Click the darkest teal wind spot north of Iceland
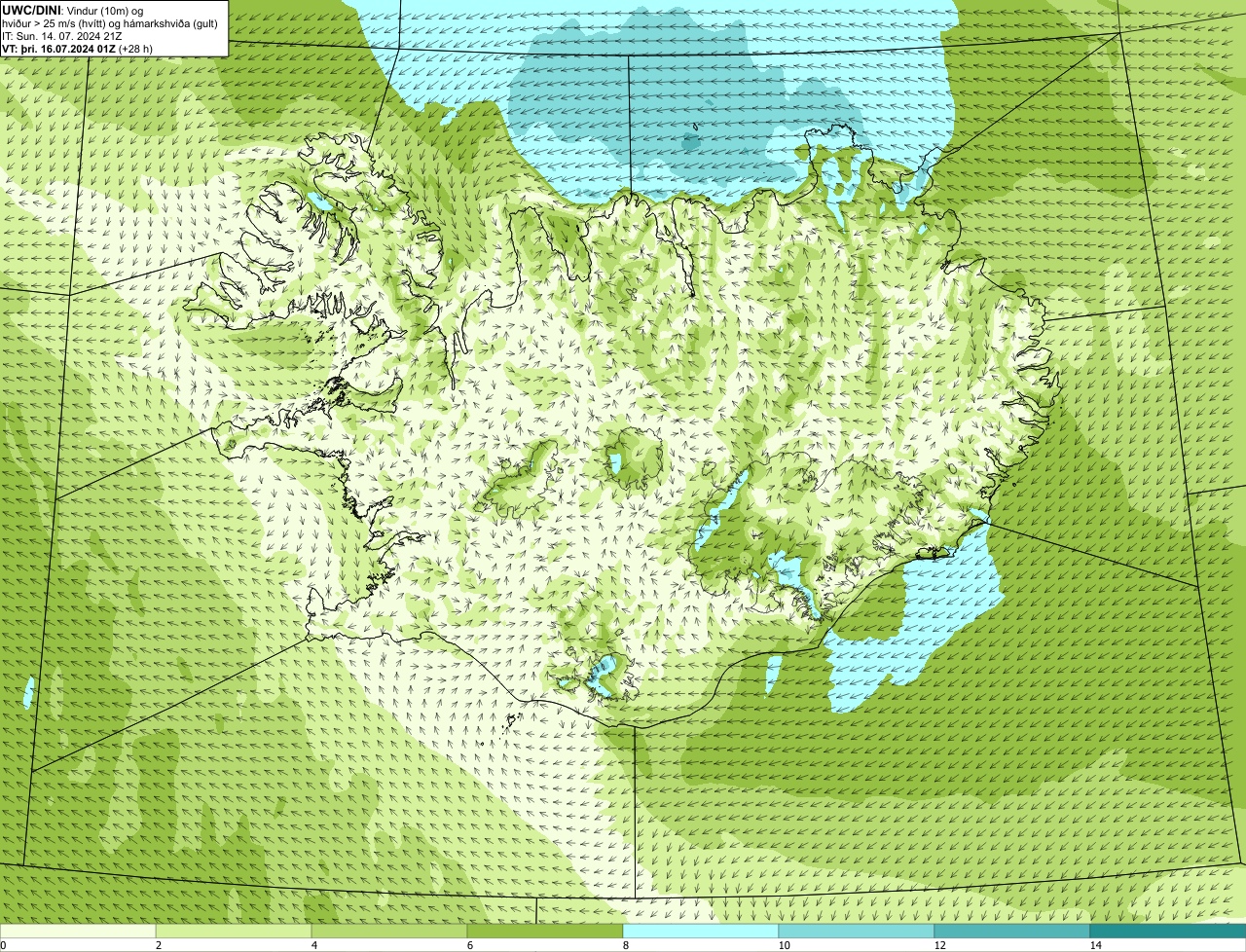Viewport: 1246px width, 952px height. 690,142
